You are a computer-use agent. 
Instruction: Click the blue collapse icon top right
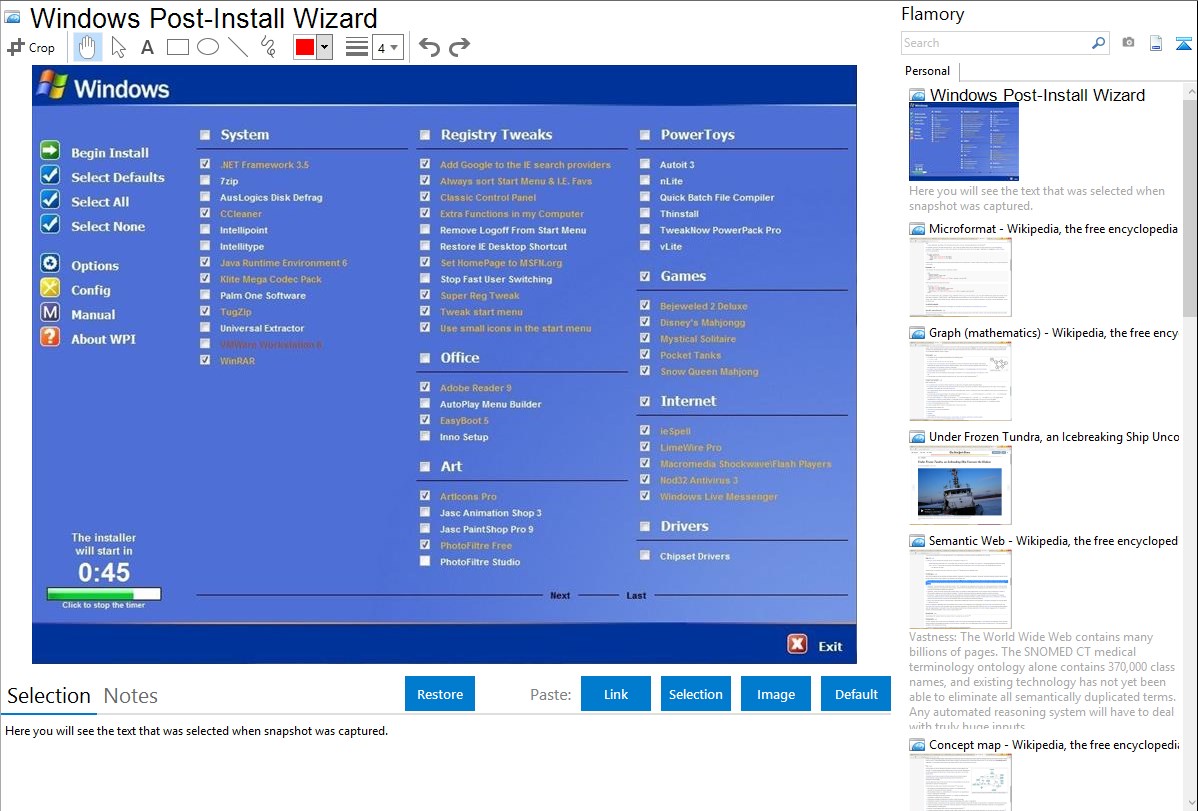pyautogui.click(x=1183, y=43)
